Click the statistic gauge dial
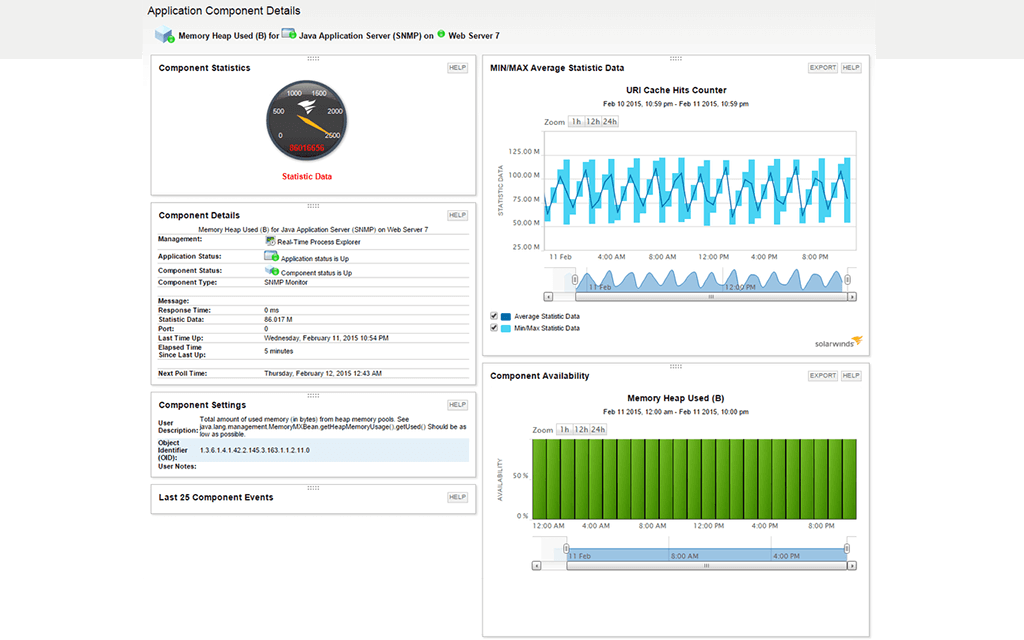This screenshot has width=1024, height=640. click(x=306, y=120)
